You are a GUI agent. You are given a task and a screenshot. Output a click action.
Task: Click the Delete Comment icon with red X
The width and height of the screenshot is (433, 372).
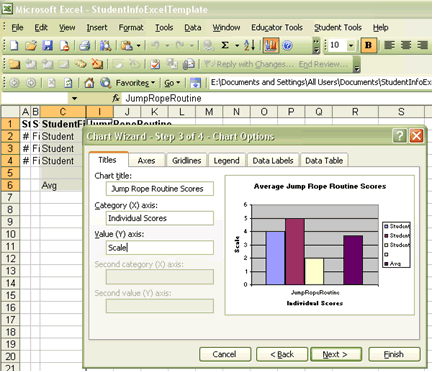(97, 64)
